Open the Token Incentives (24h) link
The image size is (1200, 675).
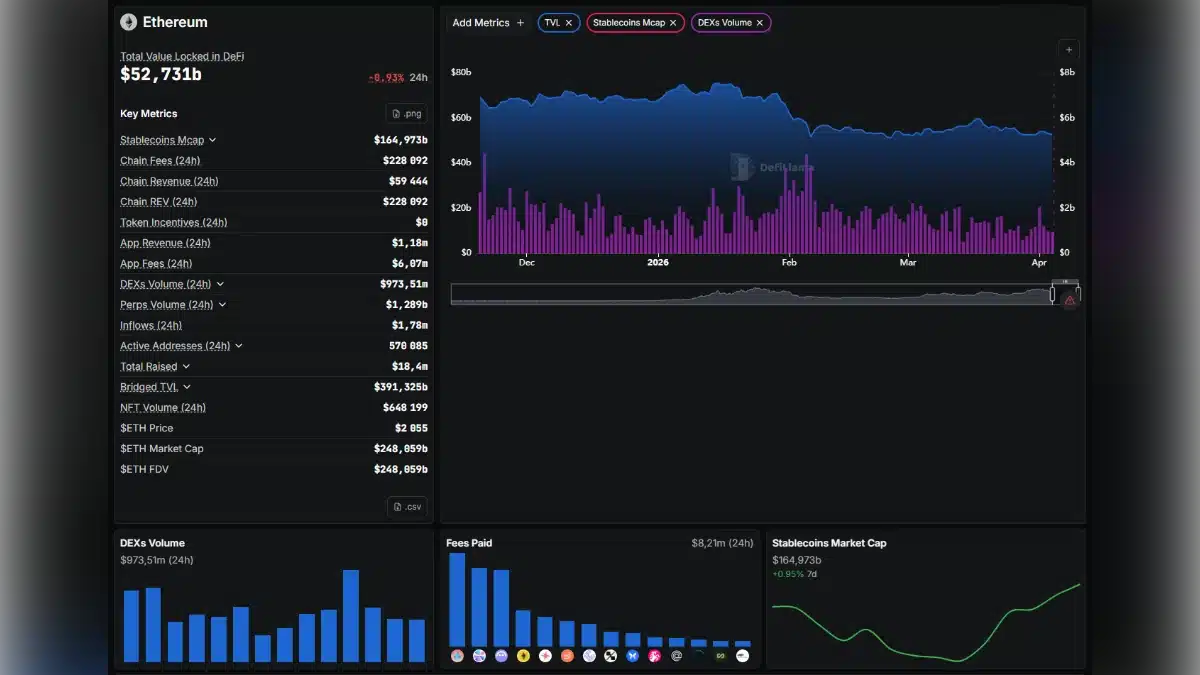pyautogui.click(x=173, y=222)
